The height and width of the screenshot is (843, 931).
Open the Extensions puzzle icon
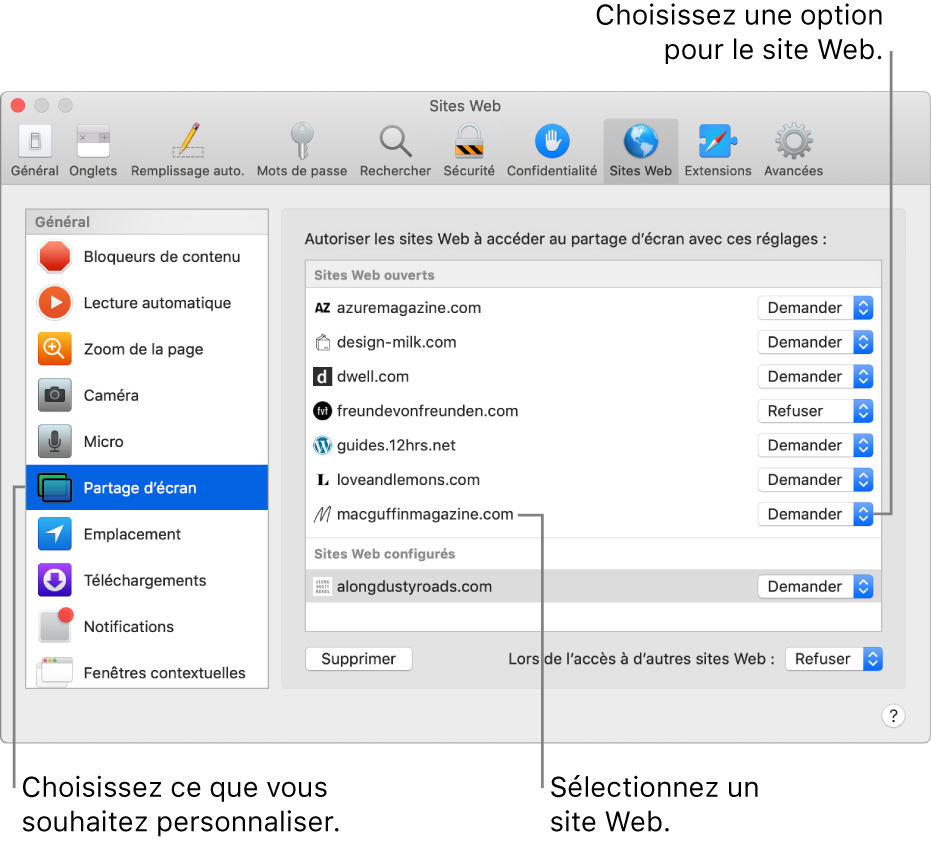[x=717, y=145]
